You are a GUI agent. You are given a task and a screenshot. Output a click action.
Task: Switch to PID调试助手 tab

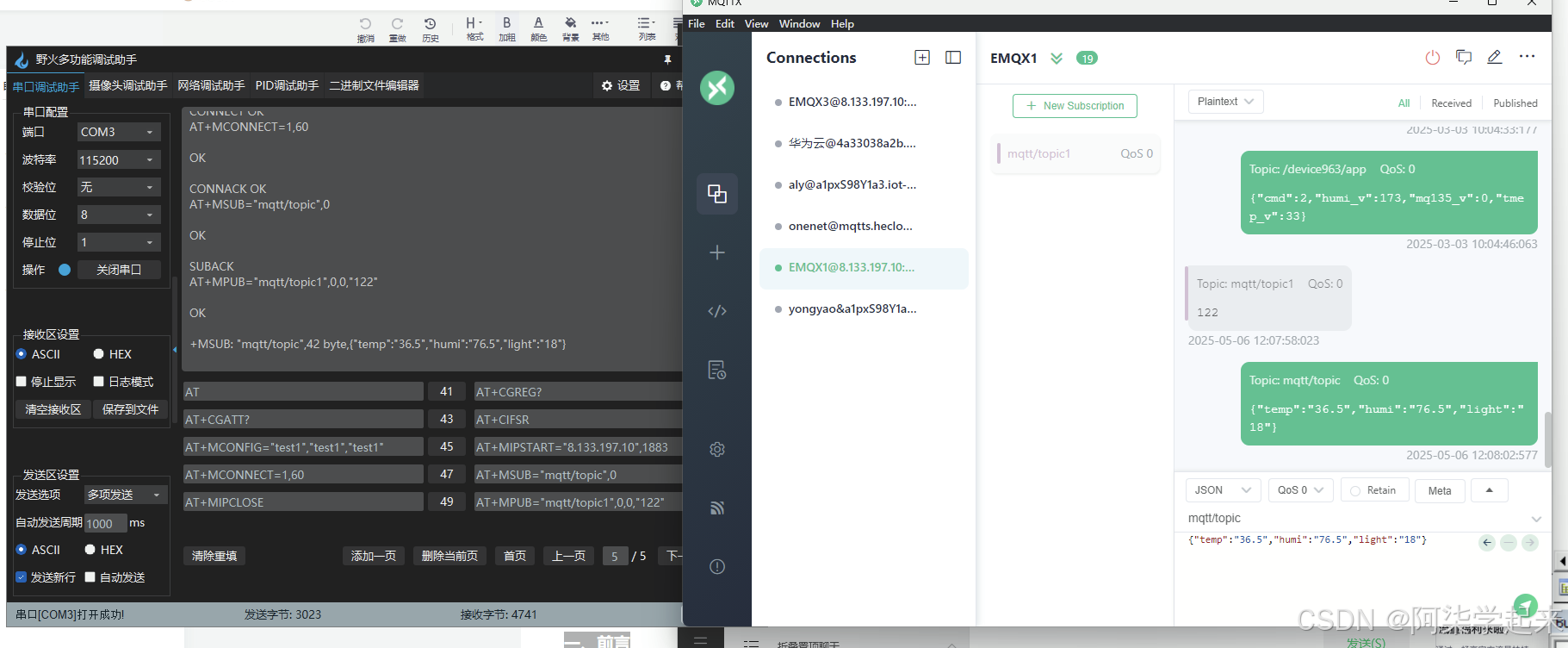287,85
